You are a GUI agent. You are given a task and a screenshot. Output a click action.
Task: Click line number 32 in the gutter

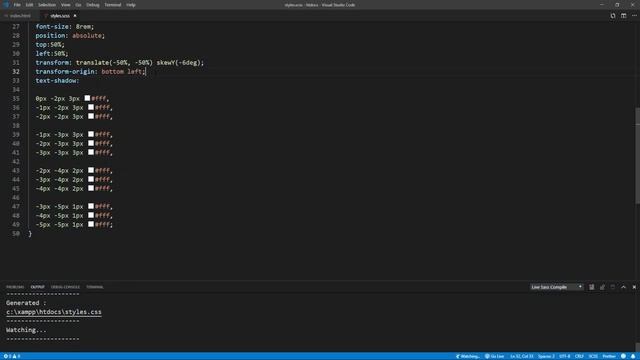[x=16, y=71]
